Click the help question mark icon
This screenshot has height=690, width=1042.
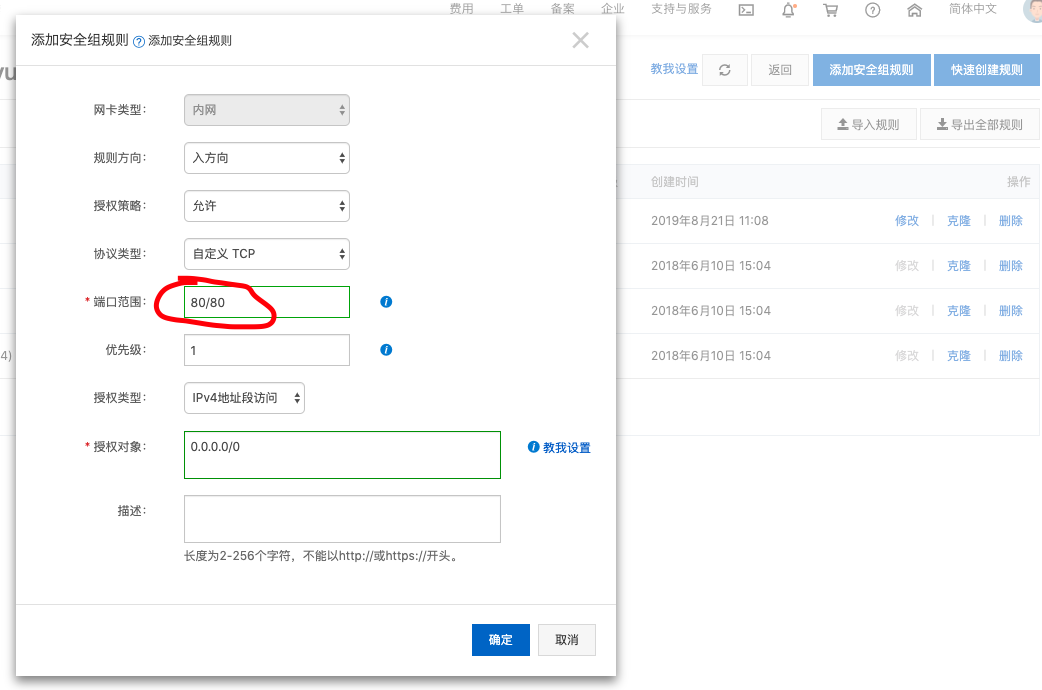872,10
